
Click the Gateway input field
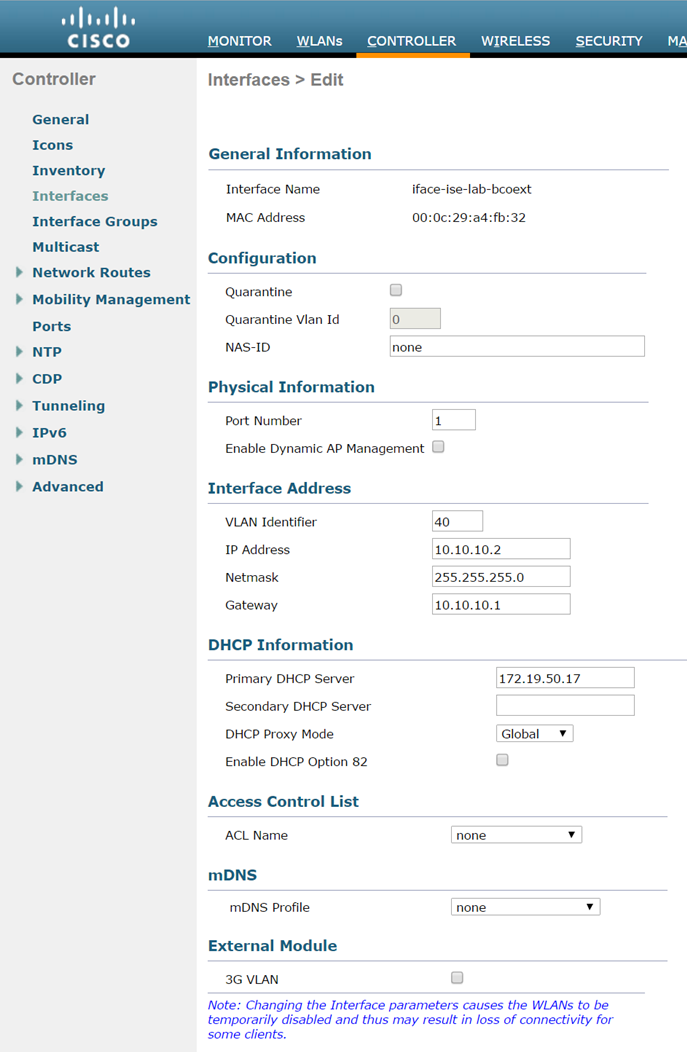pyautogui.click(x=501, y=604)
